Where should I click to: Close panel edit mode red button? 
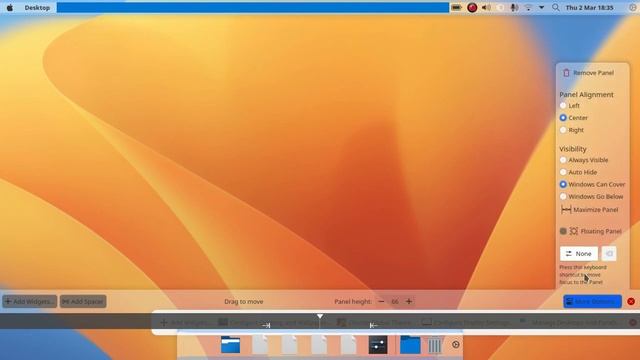click(631, 302)
